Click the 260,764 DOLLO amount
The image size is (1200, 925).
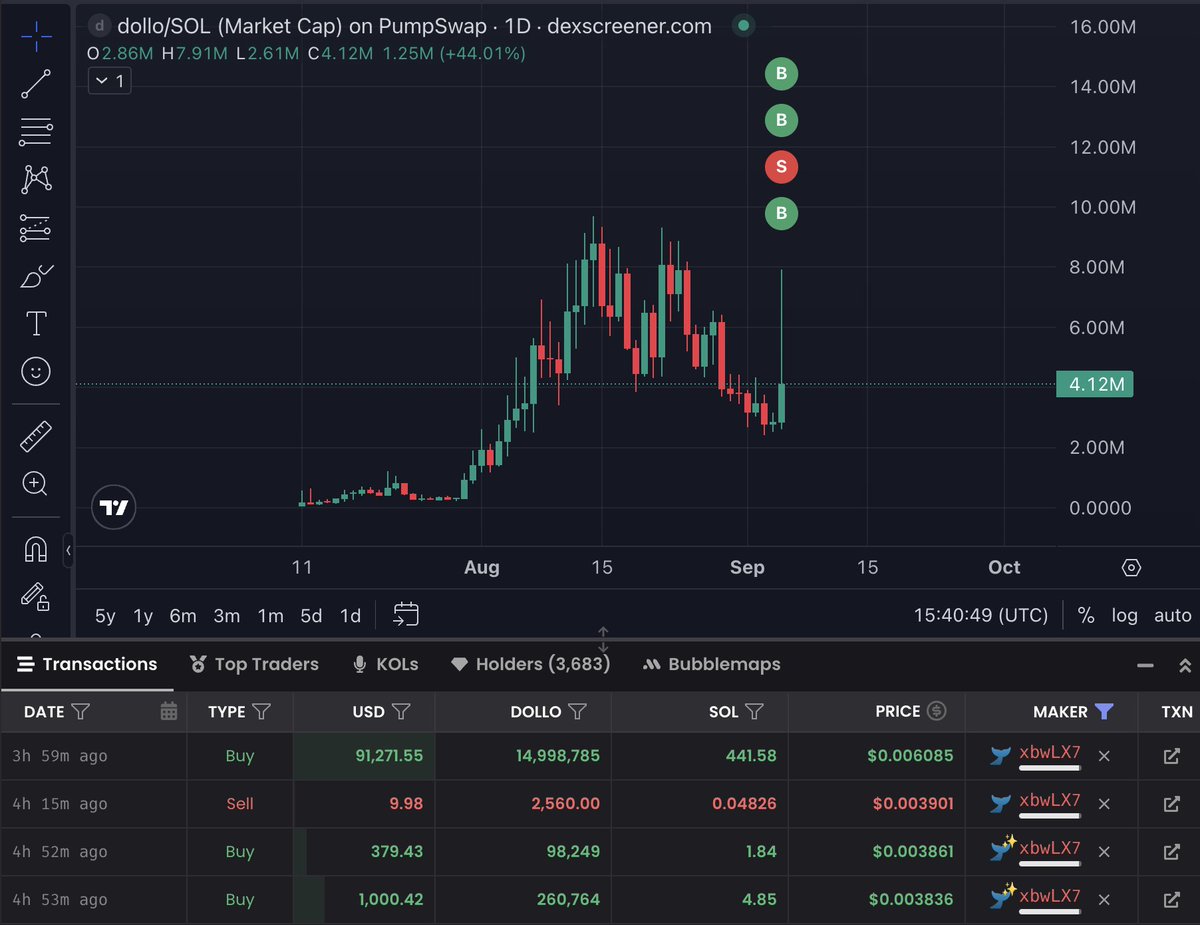pos(569,900)
